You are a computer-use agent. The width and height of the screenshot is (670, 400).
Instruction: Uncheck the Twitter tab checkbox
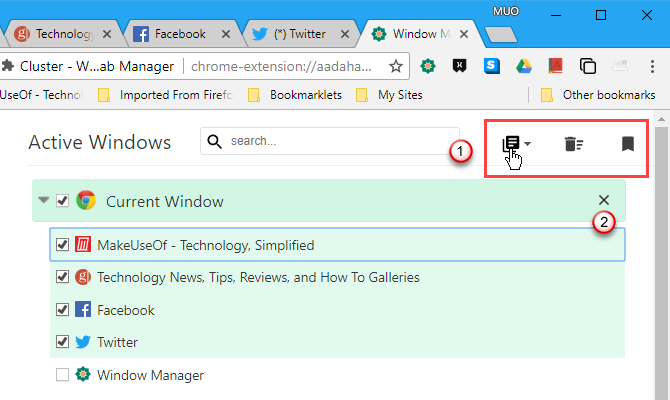(63, 342)
